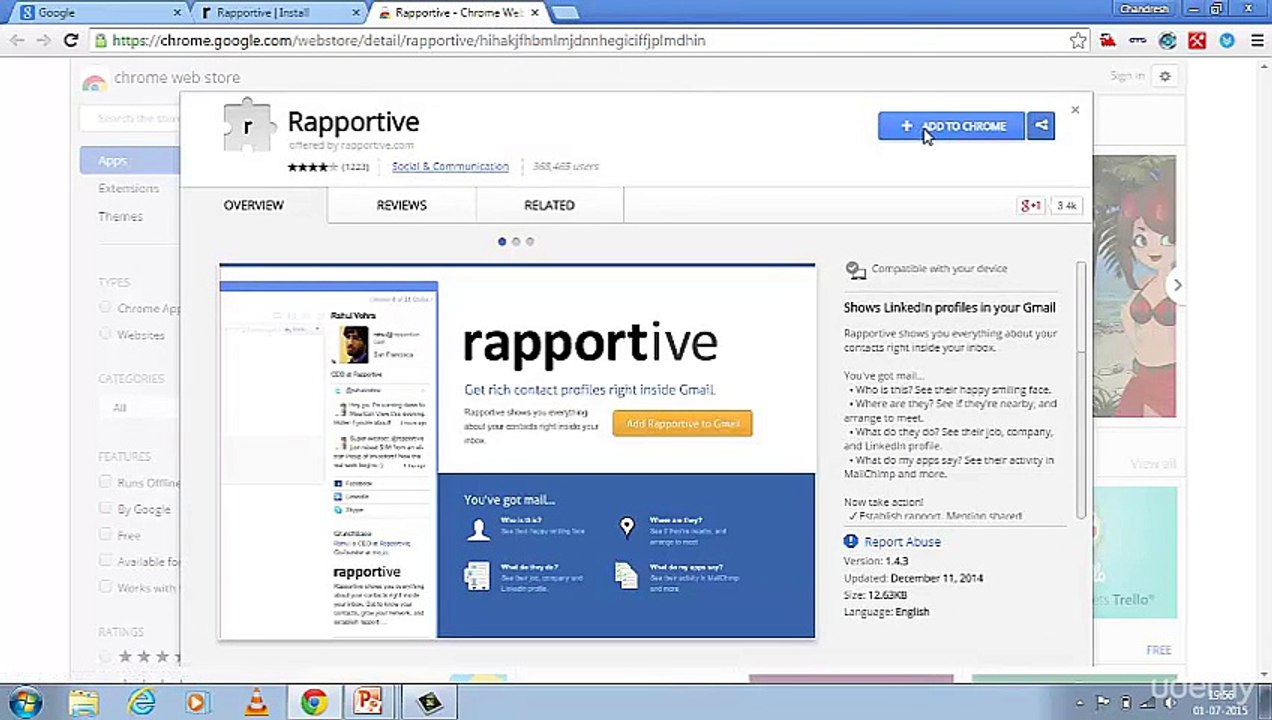
Task: Click the black key-shaped extension icon
Action: click(x=1138, y=41)
